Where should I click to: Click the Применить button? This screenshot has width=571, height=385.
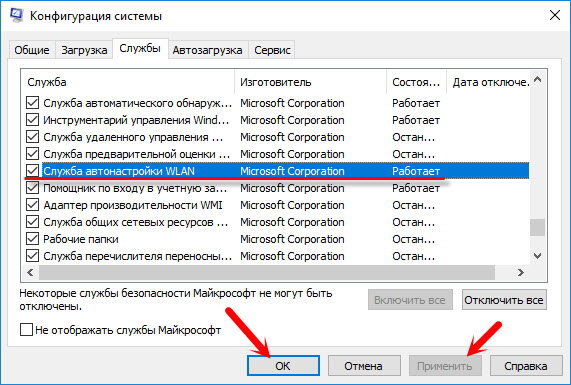point(445,365)
